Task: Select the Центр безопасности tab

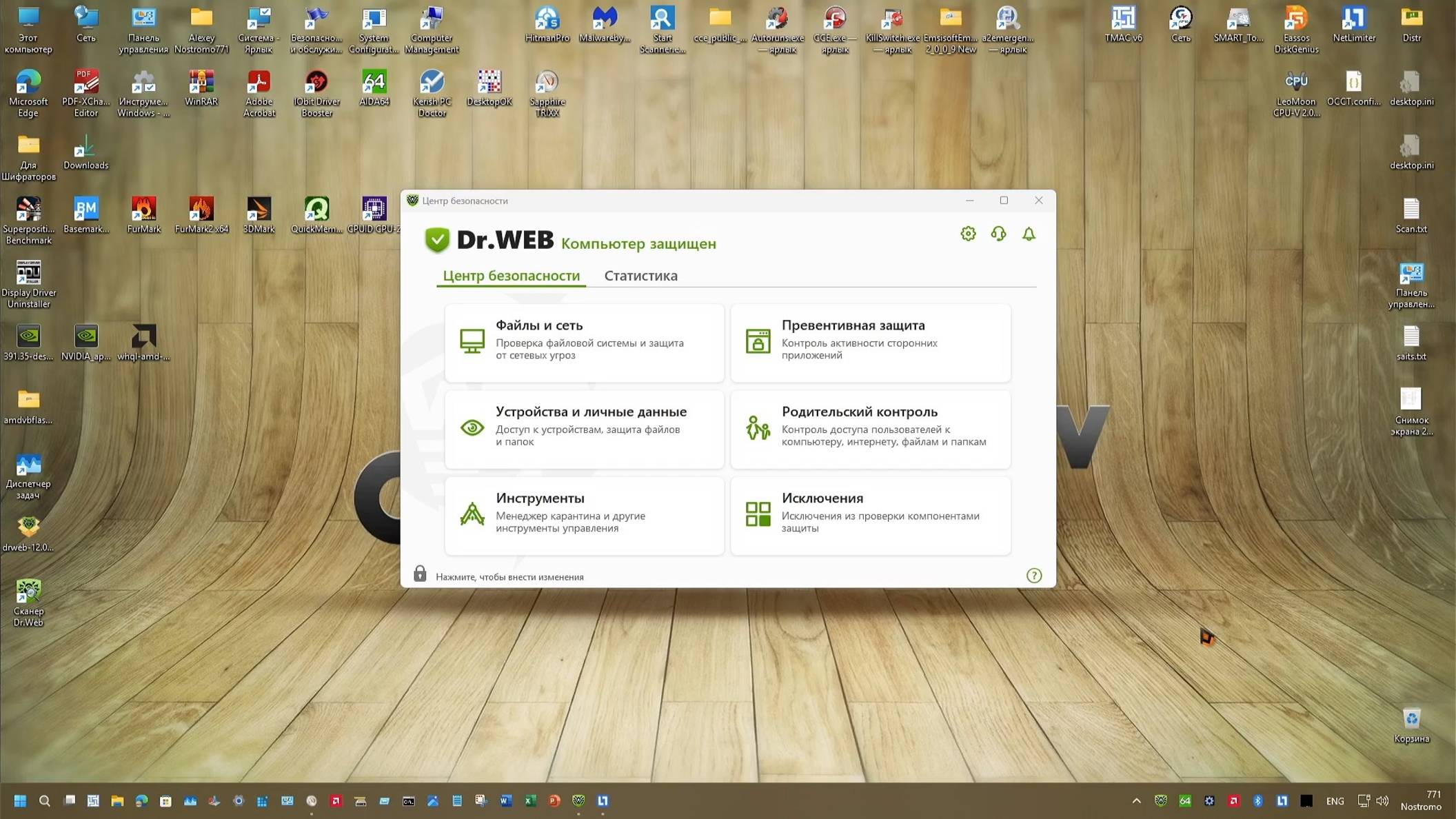Action: [x=511, y=275]
